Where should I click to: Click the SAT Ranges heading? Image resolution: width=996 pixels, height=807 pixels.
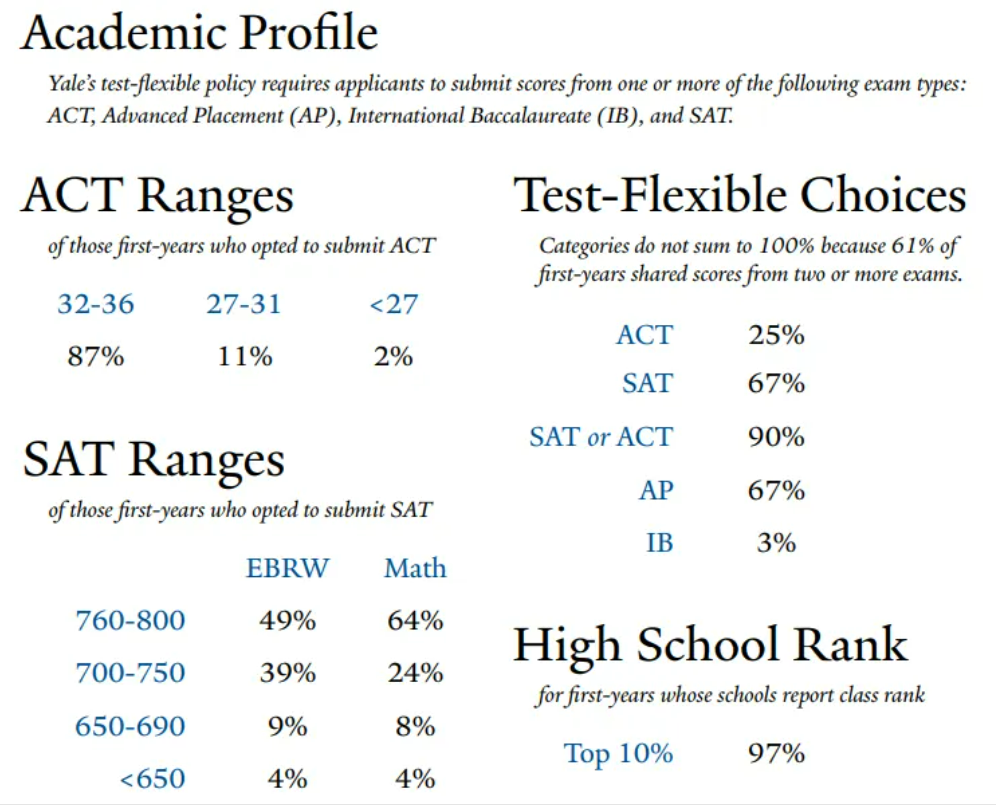tap(153, 459)
